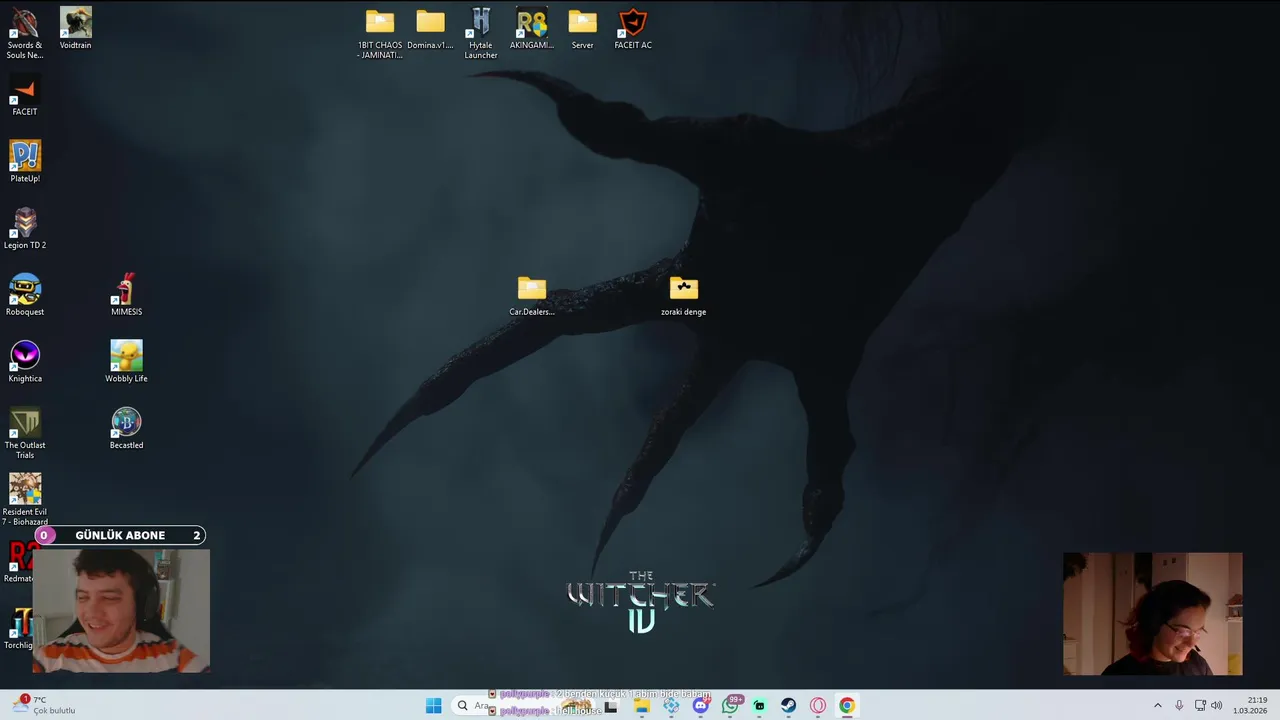The image size is (1280, 720).
Task: Open the volume tray control
Action: 1217,706
